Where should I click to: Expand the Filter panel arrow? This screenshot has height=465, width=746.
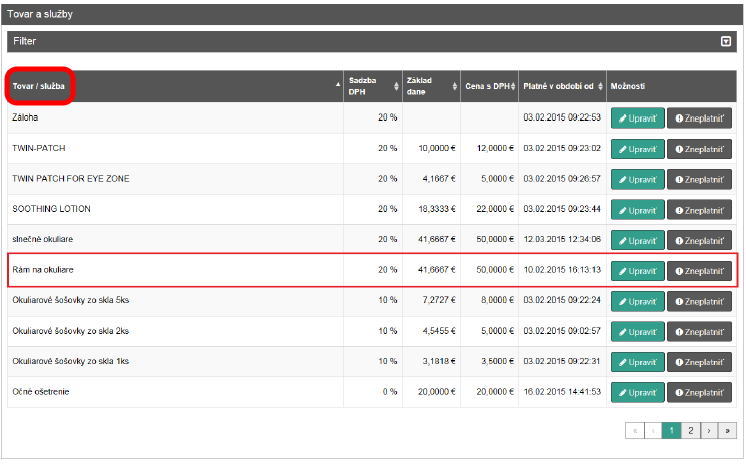726,41
